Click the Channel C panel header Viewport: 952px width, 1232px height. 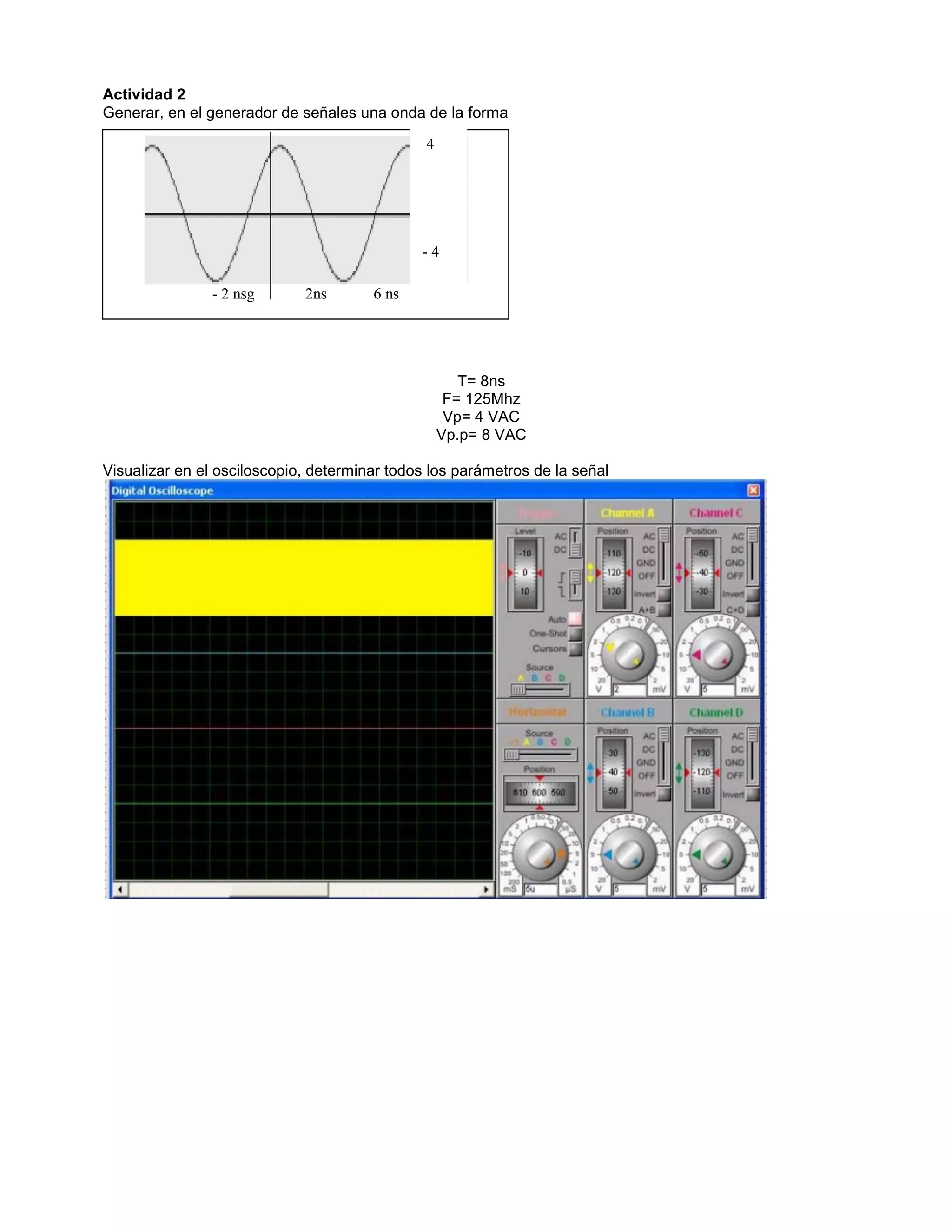coord(716,513)
